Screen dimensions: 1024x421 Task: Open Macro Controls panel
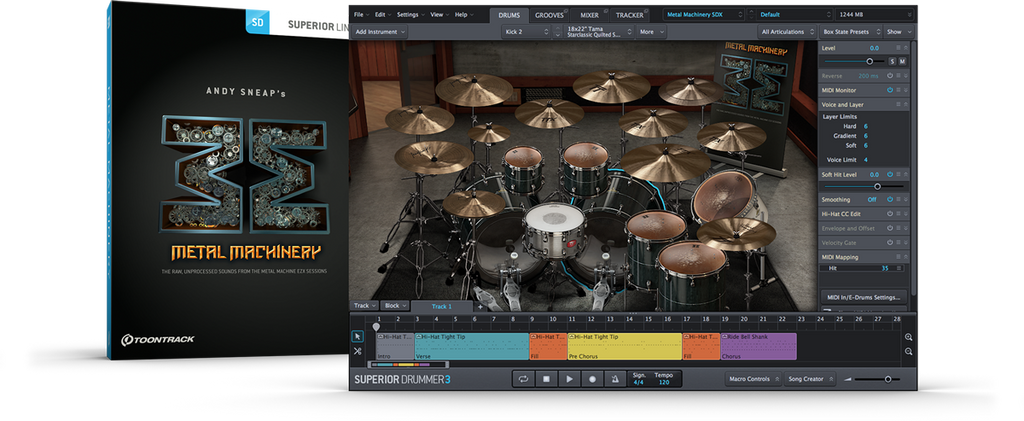pyautogui.click(x=754, y=379)
